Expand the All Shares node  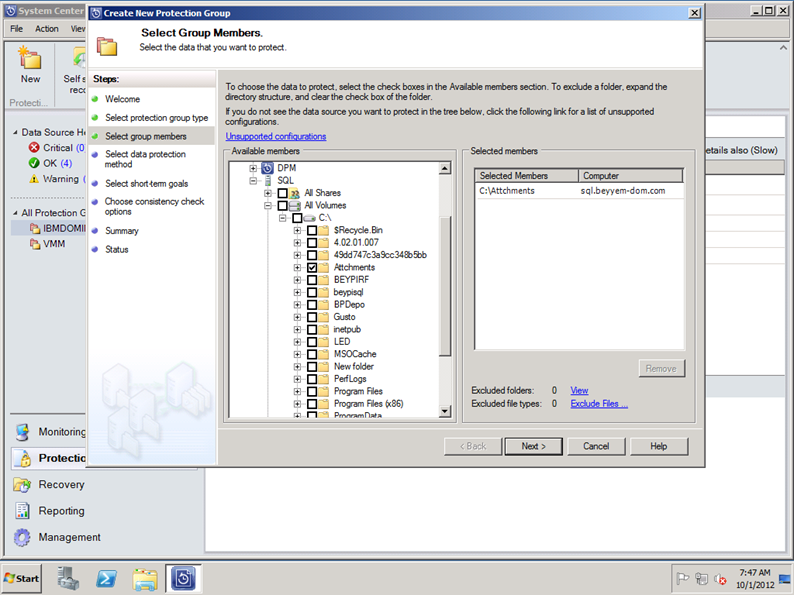(x=268, y=193)
